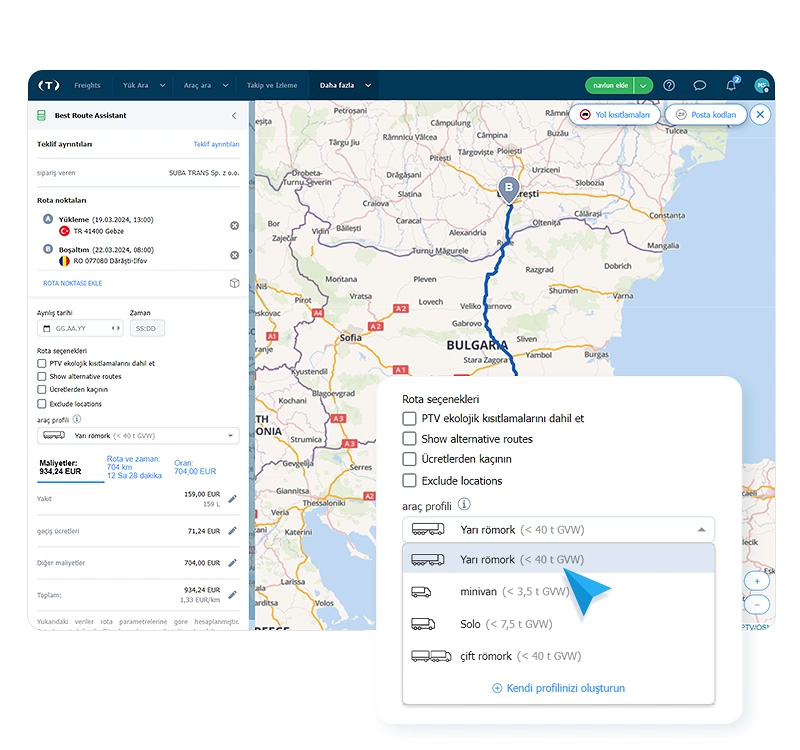Open the help question mark icon
The image size is (800, 750).
(669, 85)
